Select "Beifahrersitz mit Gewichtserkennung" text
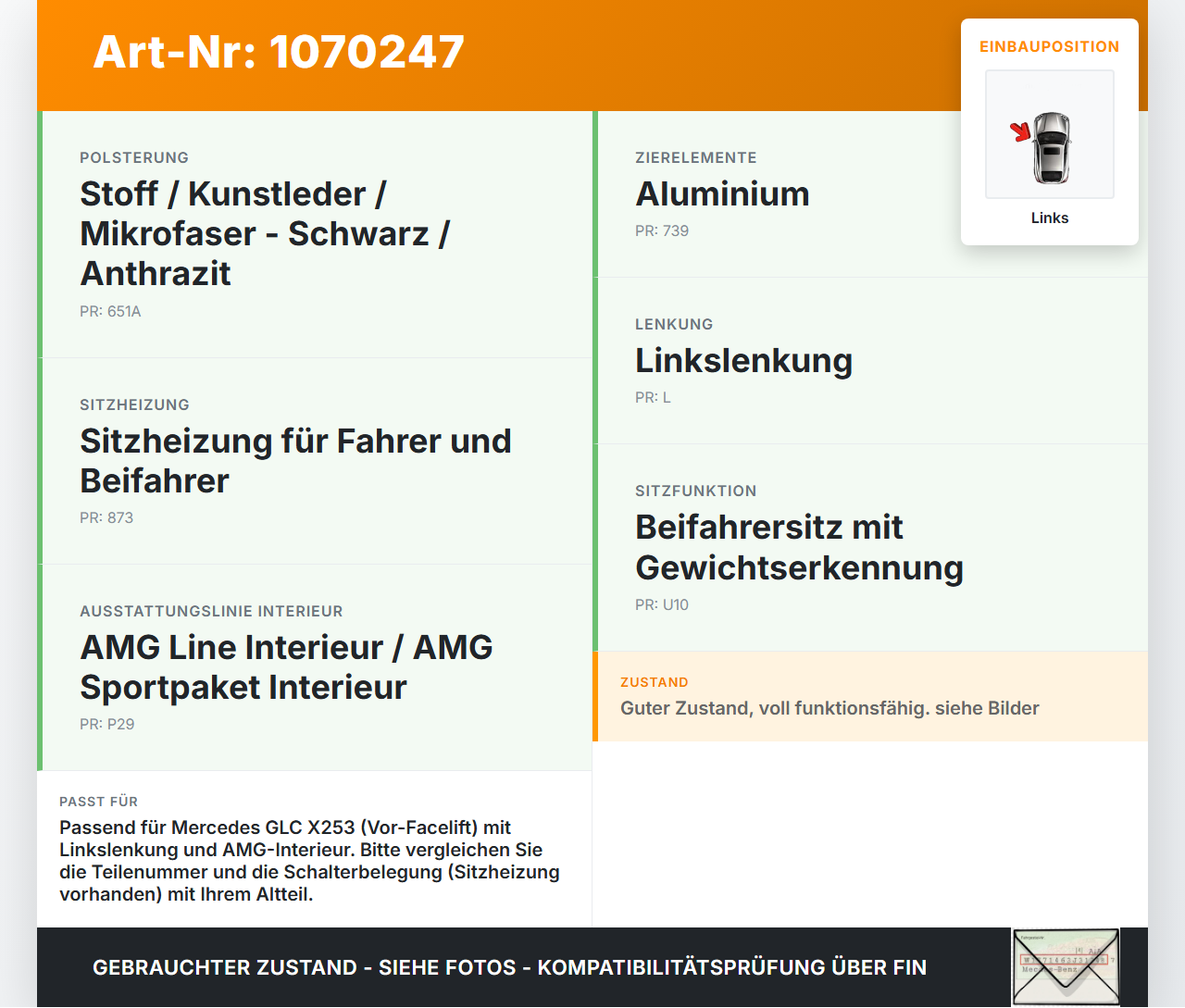Image resolution: width=1185 pixels, height=1008 pixels. tap(799, 547)
